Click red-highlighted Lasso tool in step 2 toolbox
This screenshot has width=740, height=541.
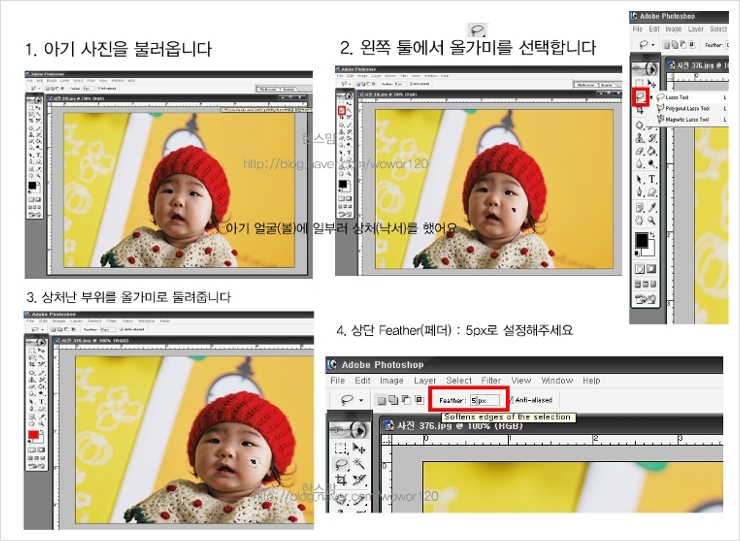[x=341, y=110]
